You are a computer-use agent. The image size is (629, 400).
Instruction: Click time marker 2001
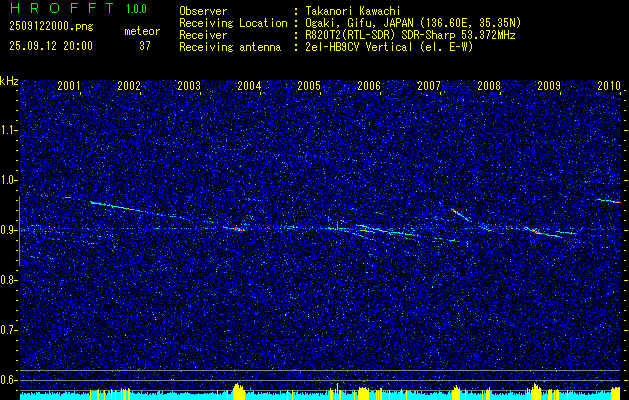tap(69, 85)
